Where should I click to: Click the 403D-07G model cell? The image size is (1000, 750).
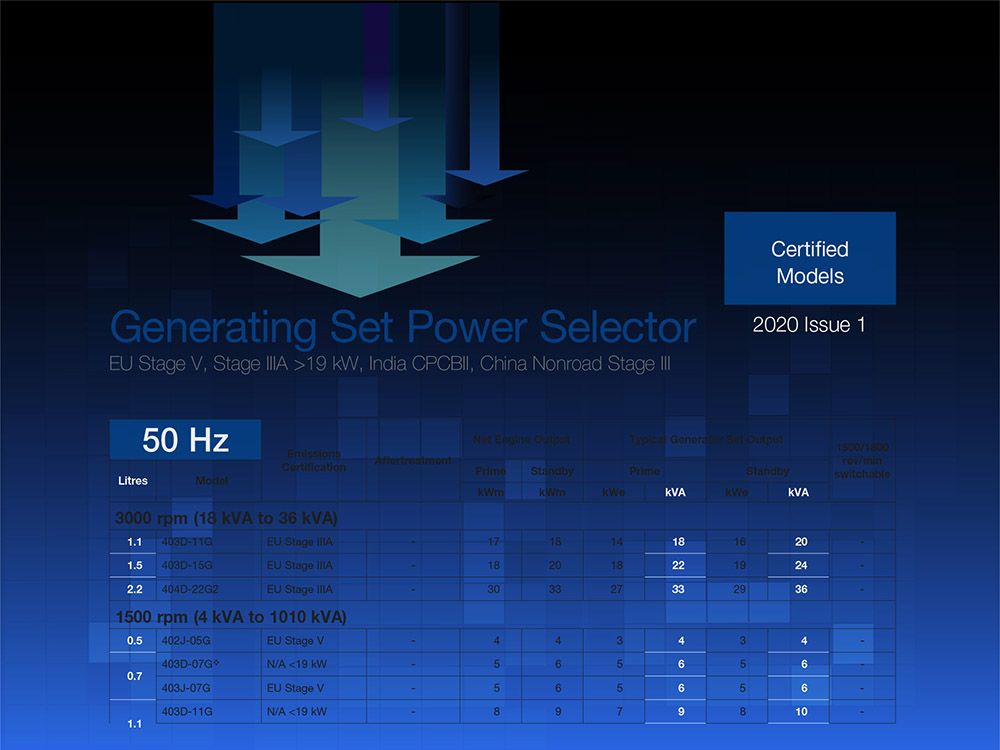[189, 664]
